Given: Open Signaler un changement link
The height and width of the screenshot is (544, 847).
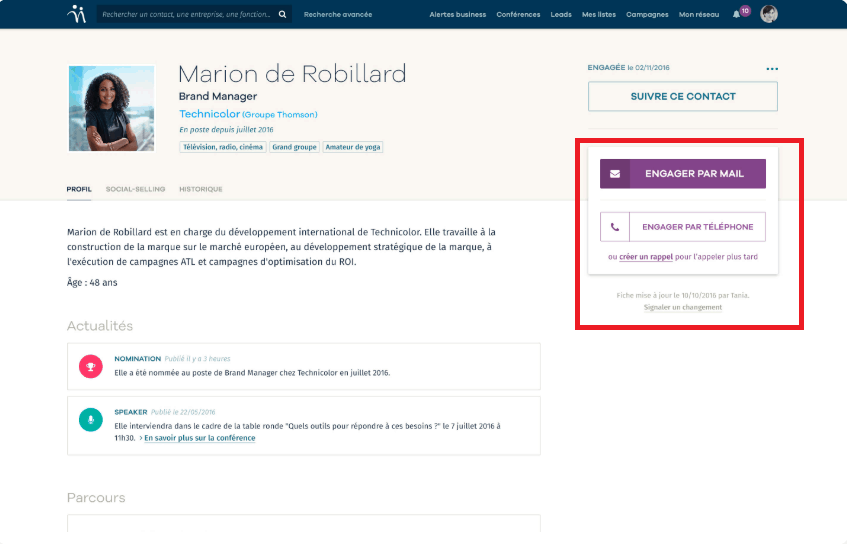Looking at the screenshot, I should (683, 307).
